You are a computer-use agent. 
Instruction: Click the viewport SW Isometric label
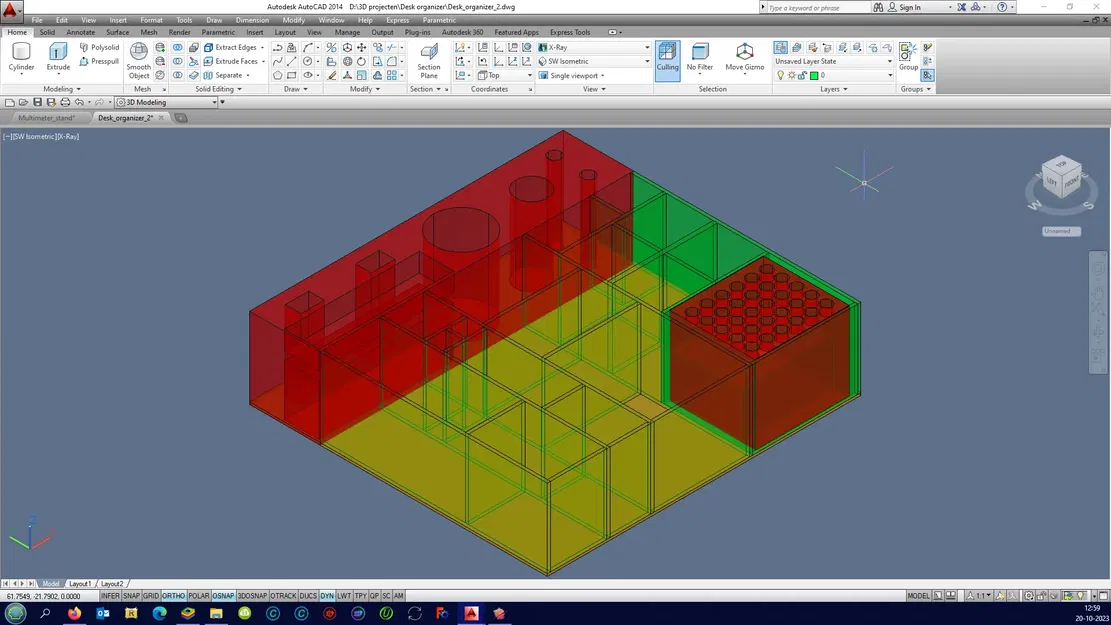(x=33, y=137)
